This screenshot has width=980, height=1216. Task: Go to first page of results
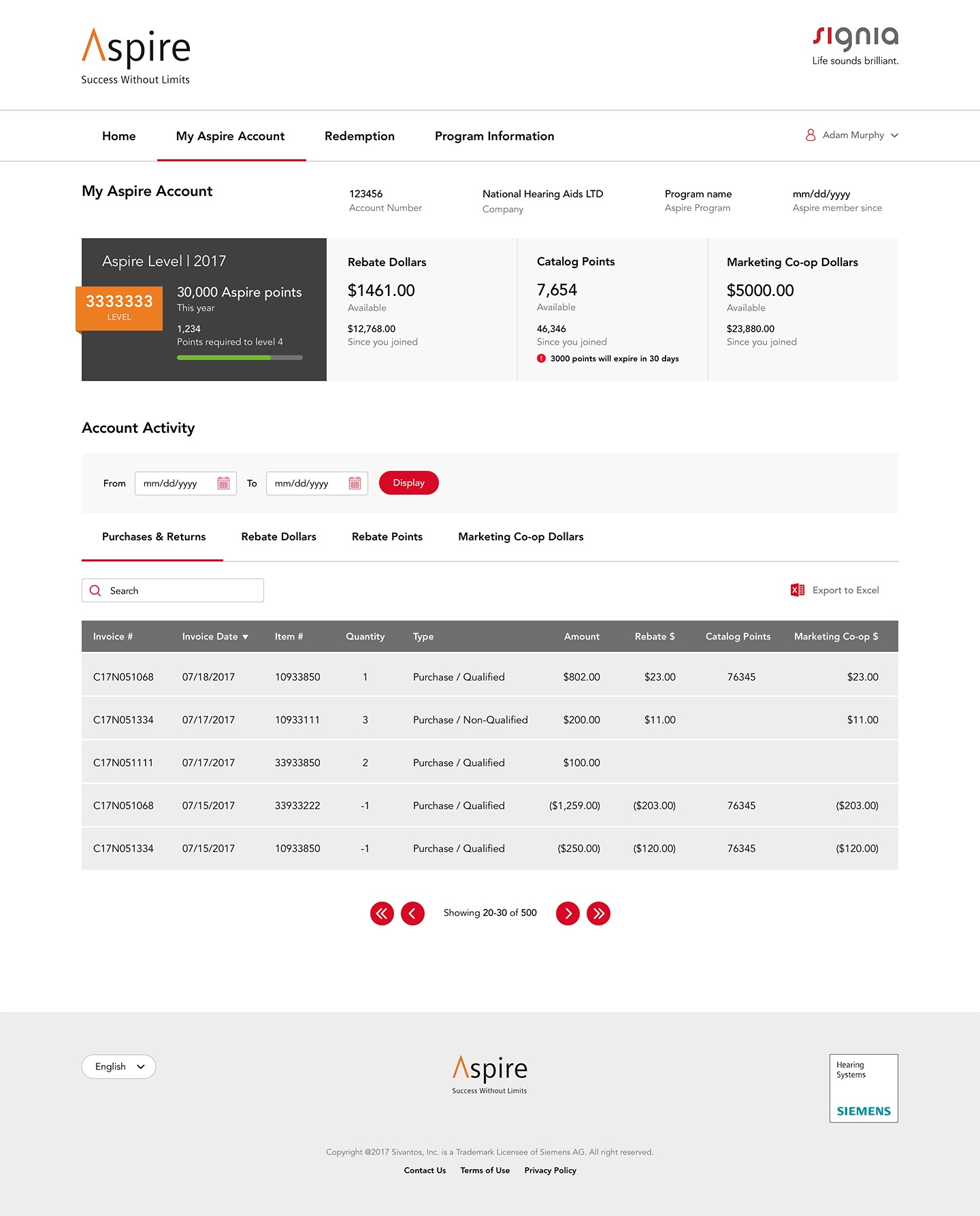[382, 913]
